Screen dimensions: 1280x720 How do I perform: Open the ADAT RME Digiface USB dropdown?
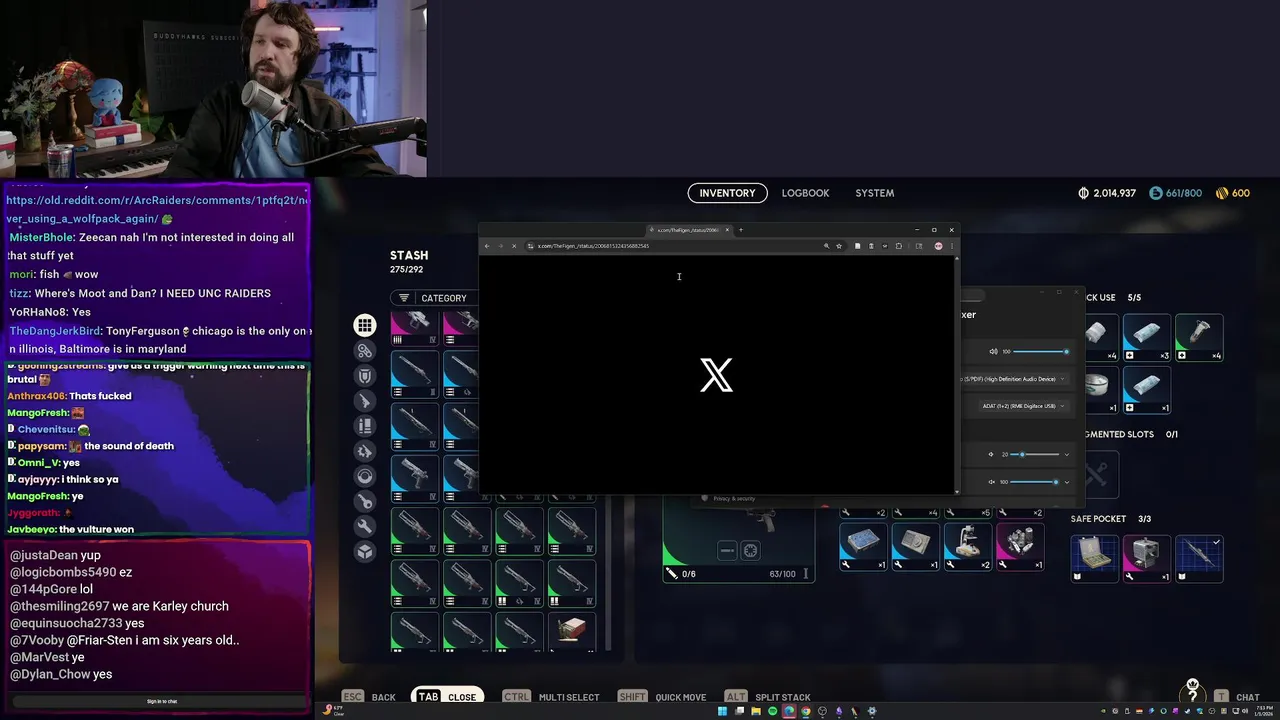[x=1024, y=406]
